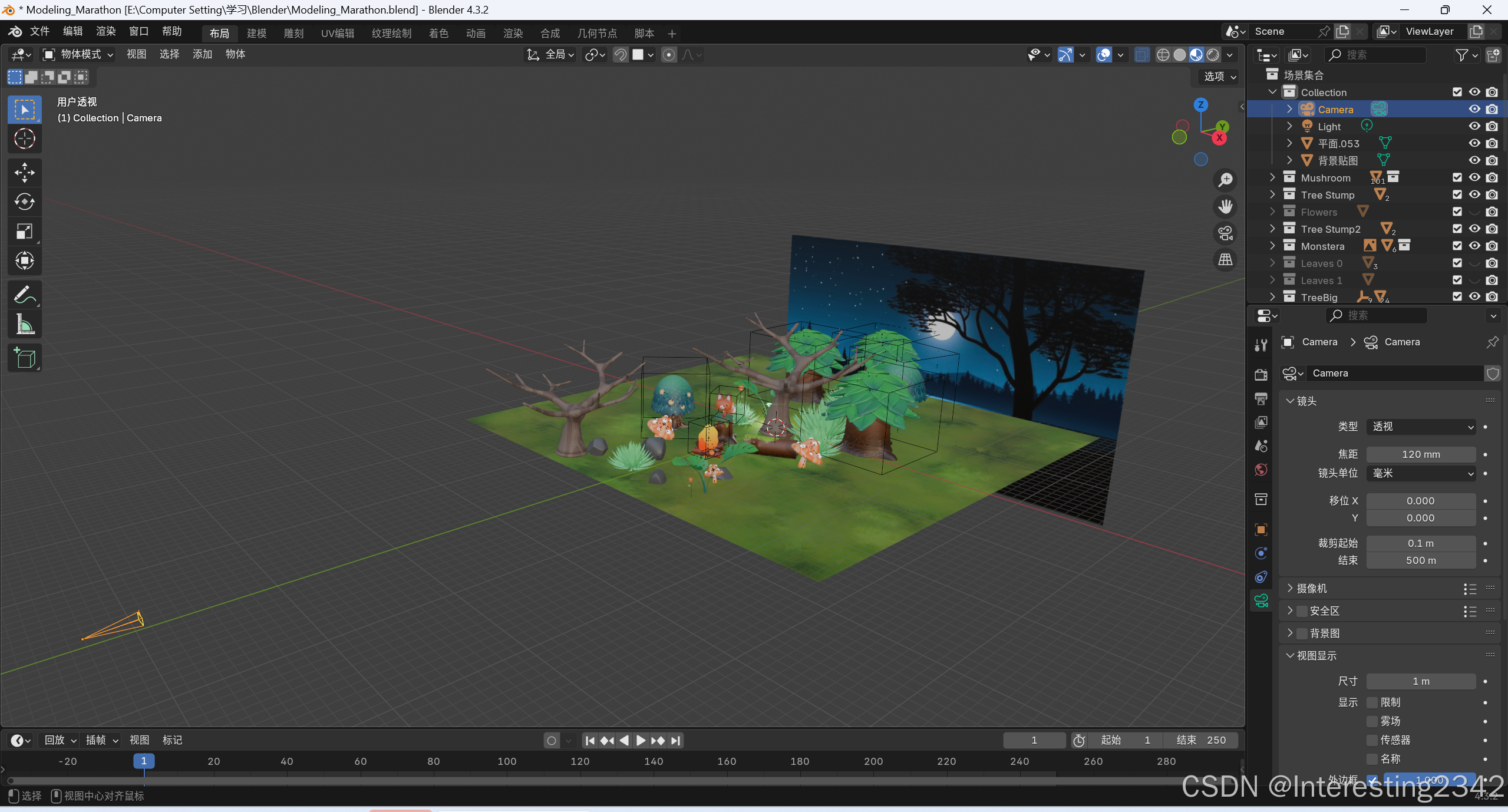Switch to the 雕刻 workspace tab
The height and width of the screenshot is (812, 1508).
(293, 34)
